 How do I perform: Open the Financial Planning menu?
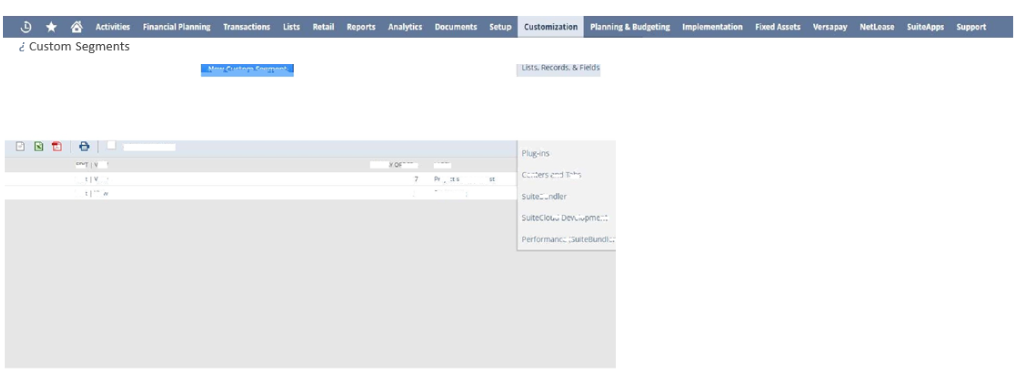(177, 27)
